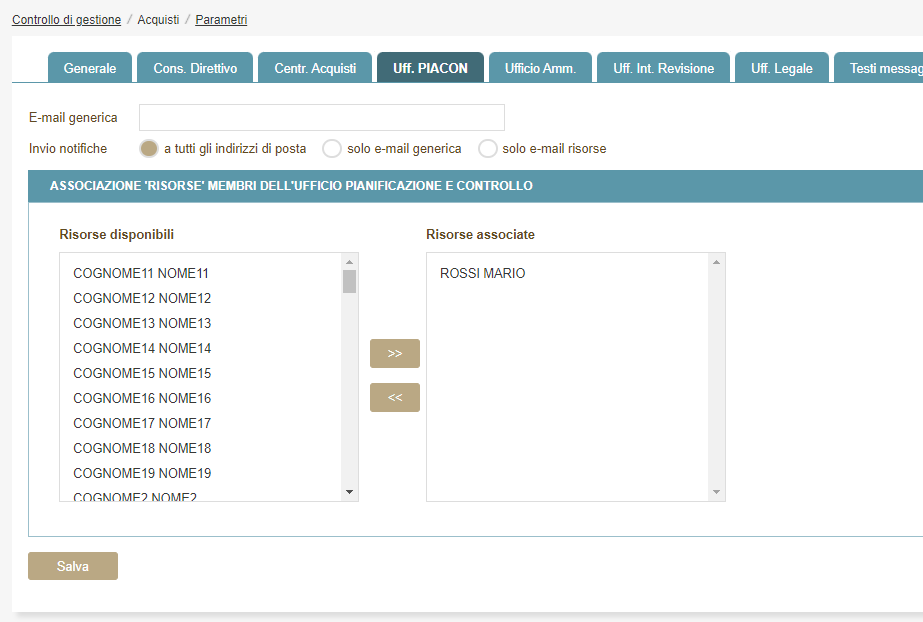
Task: Switch to Uff. Legale tab
Action: [x=781, y=68]
